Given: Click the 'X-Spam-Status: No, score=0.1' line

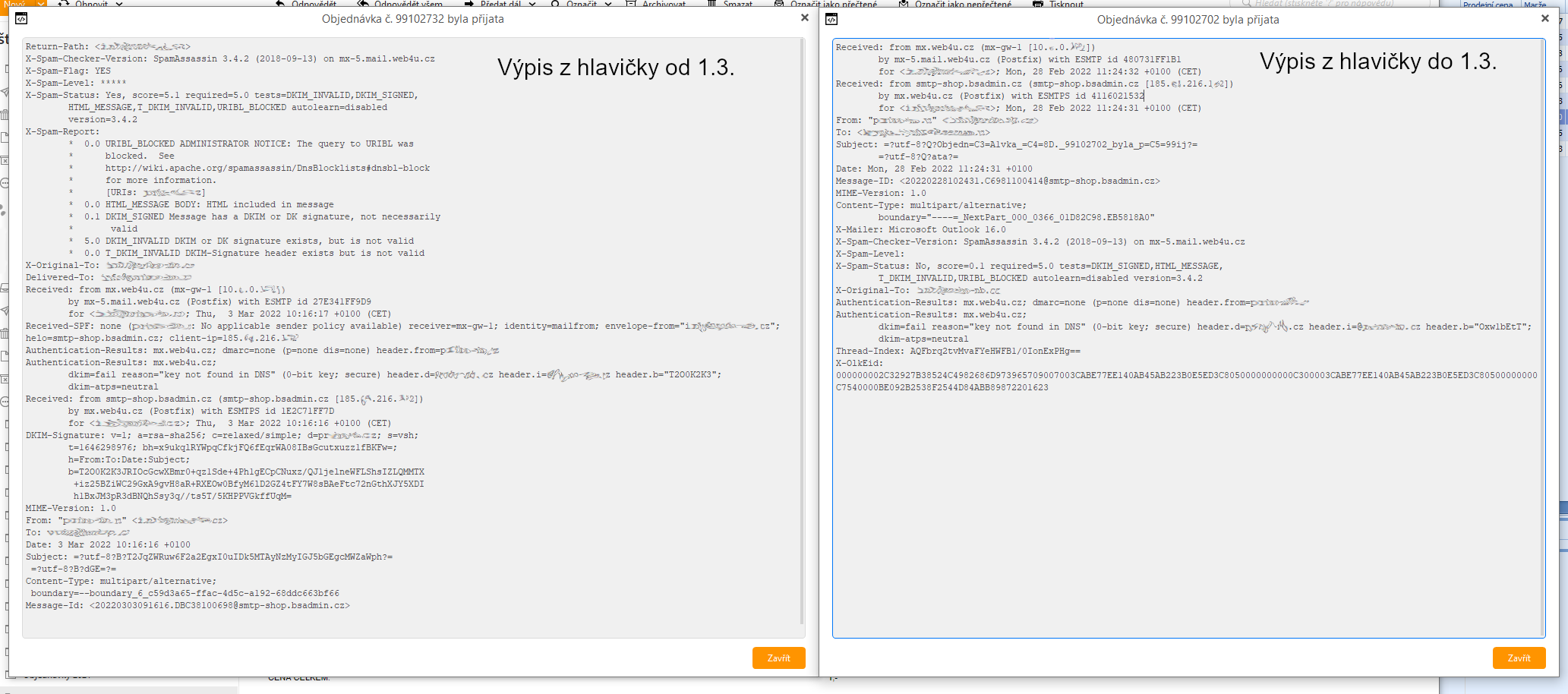Looking at the screenshot, I should click(x=1030, y=266).
